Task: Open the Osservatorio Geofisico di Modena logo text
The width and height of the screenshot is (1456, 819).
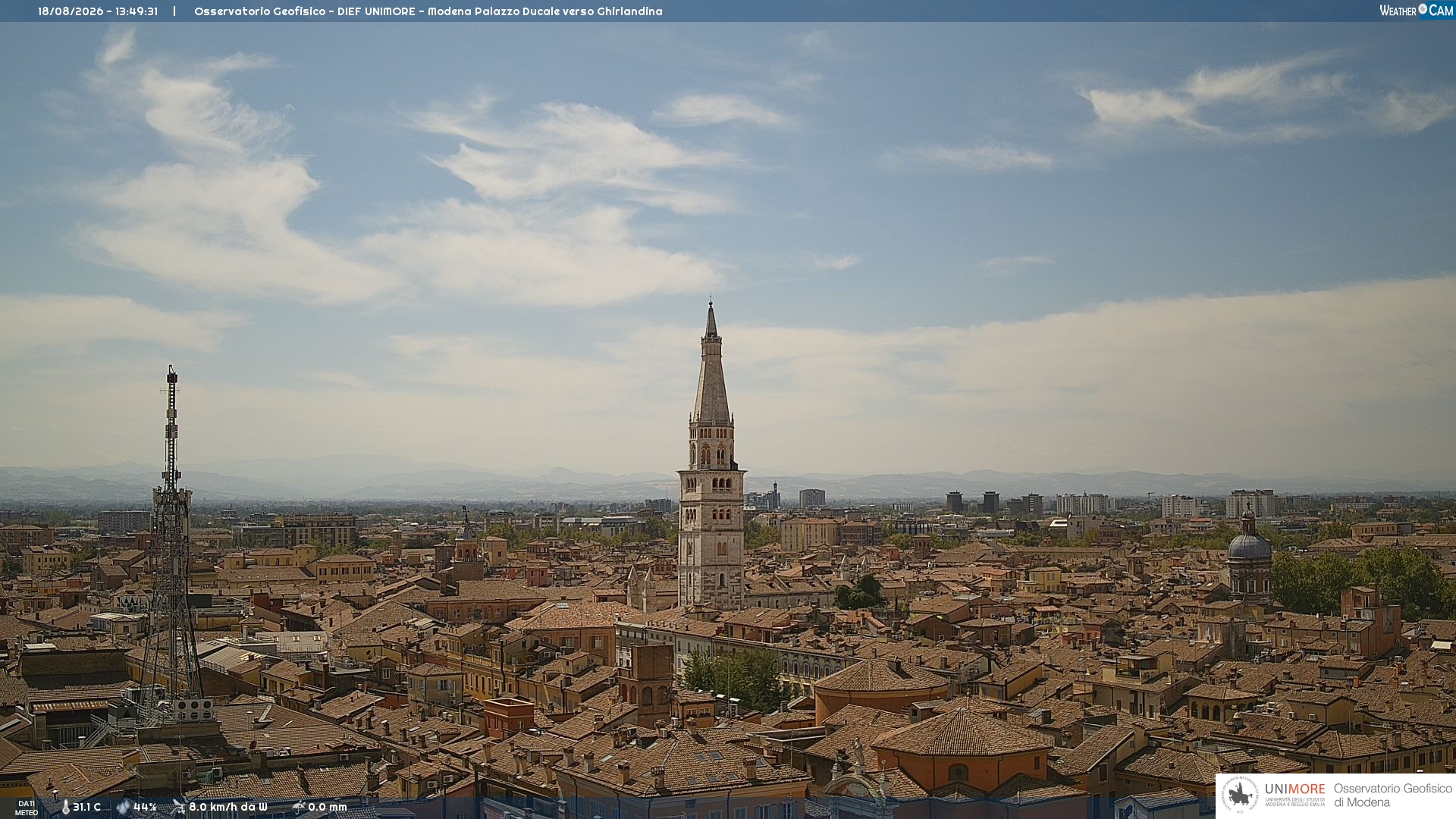Action: tap(1392, 795)
